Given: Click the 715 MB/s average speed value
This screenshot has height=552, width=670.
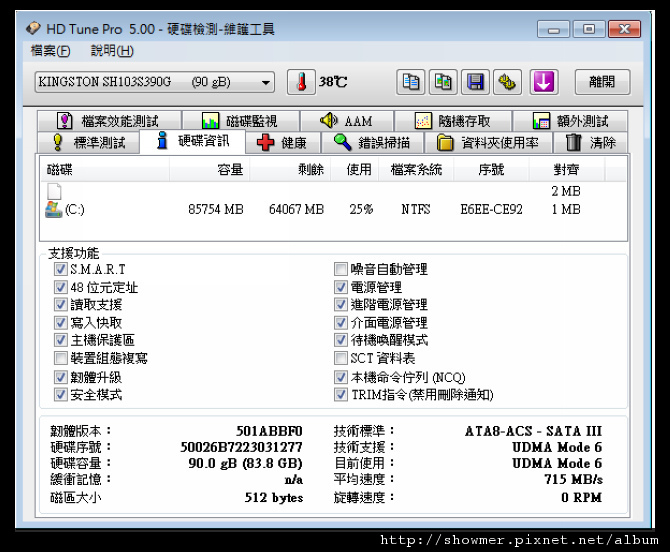Looking at the screenshot, I should pyautogui.click(x=573, y=479).
